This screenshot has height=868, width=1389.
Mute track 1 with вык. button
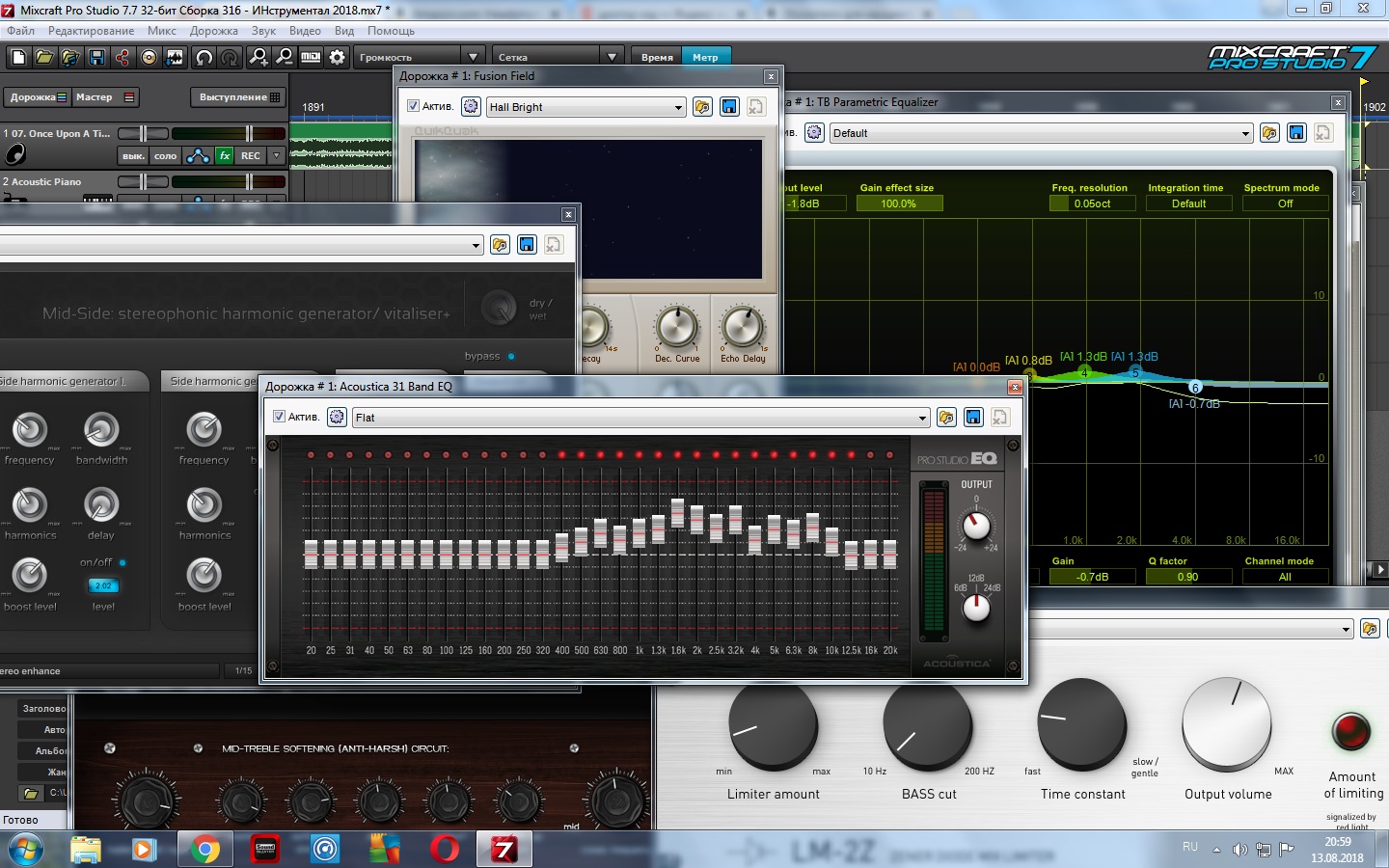pyautogui.click(x=133, y=155)
